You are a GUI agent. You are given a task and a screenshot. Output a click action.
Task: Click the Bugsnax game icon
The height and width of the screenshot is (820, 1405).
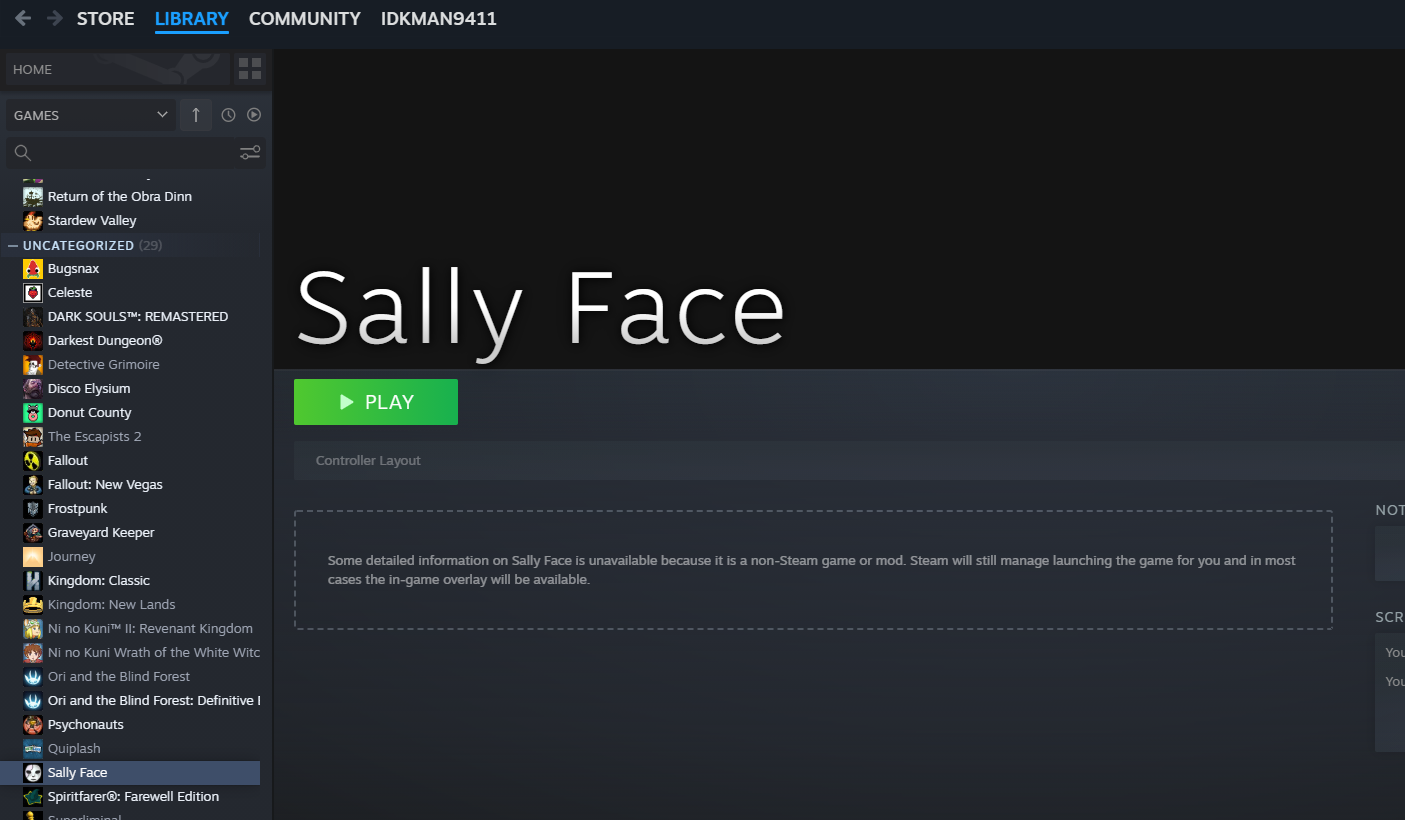pyautogui.click(x=33, y=269)
